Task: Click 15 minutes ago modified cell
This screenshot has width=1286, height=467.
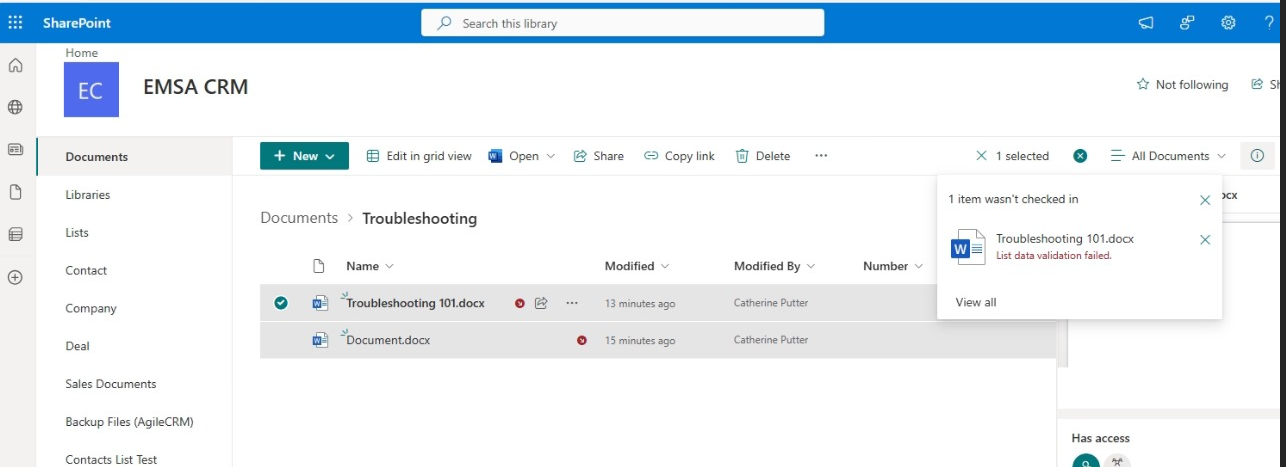Action: pyautogui.click(x=640, y=341)
